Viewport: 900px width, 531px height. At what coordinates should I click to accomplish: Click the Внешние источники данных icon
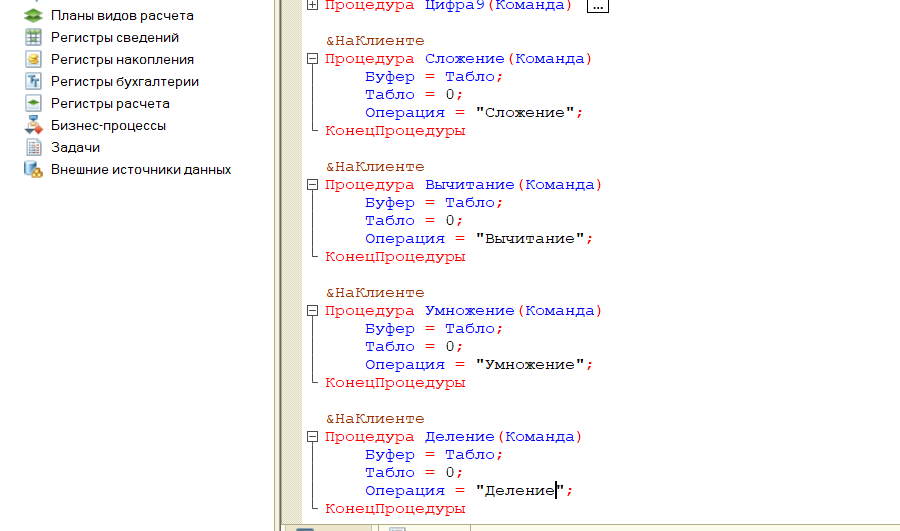33,169
